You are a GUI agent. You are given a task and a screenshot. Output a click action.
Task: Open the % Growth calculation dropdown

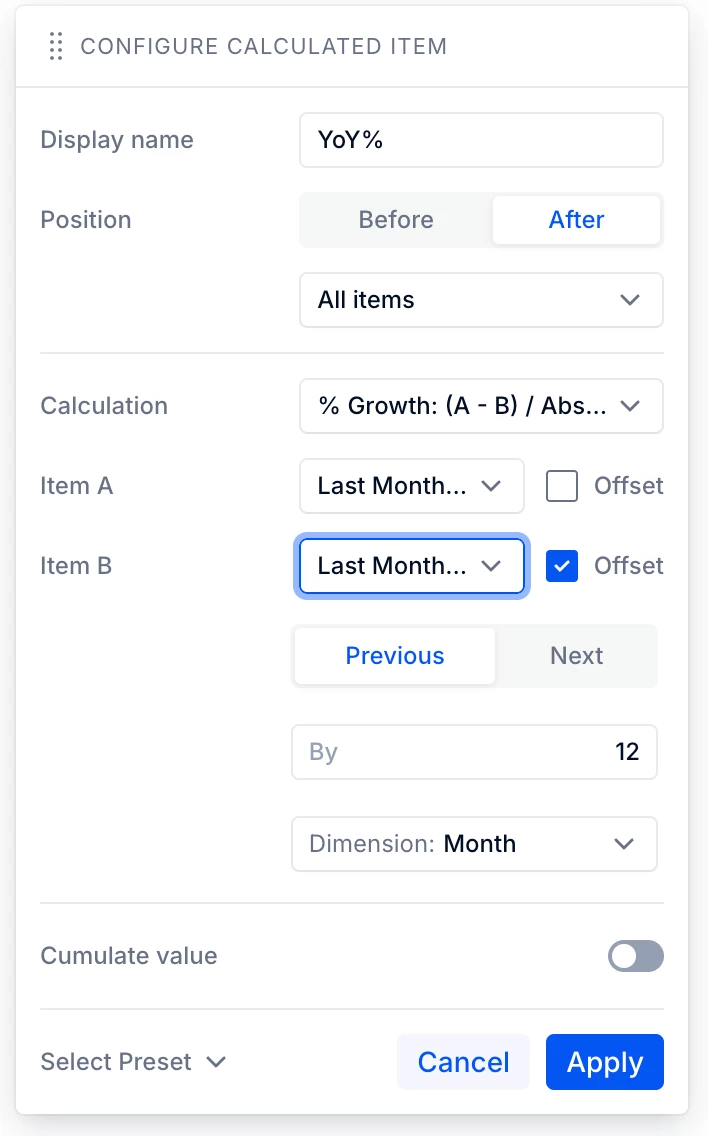(481, 406)
